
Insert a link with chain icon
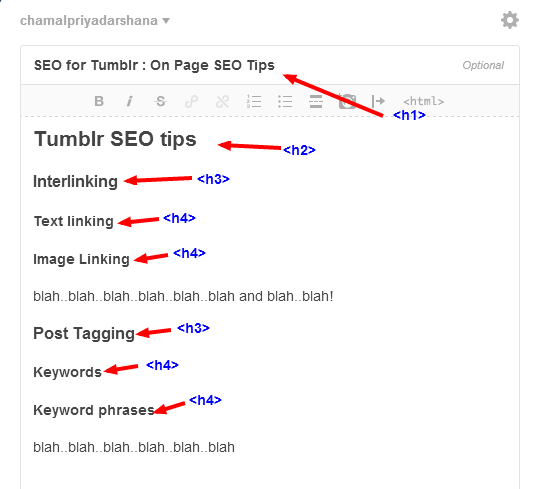pos(191,101)
